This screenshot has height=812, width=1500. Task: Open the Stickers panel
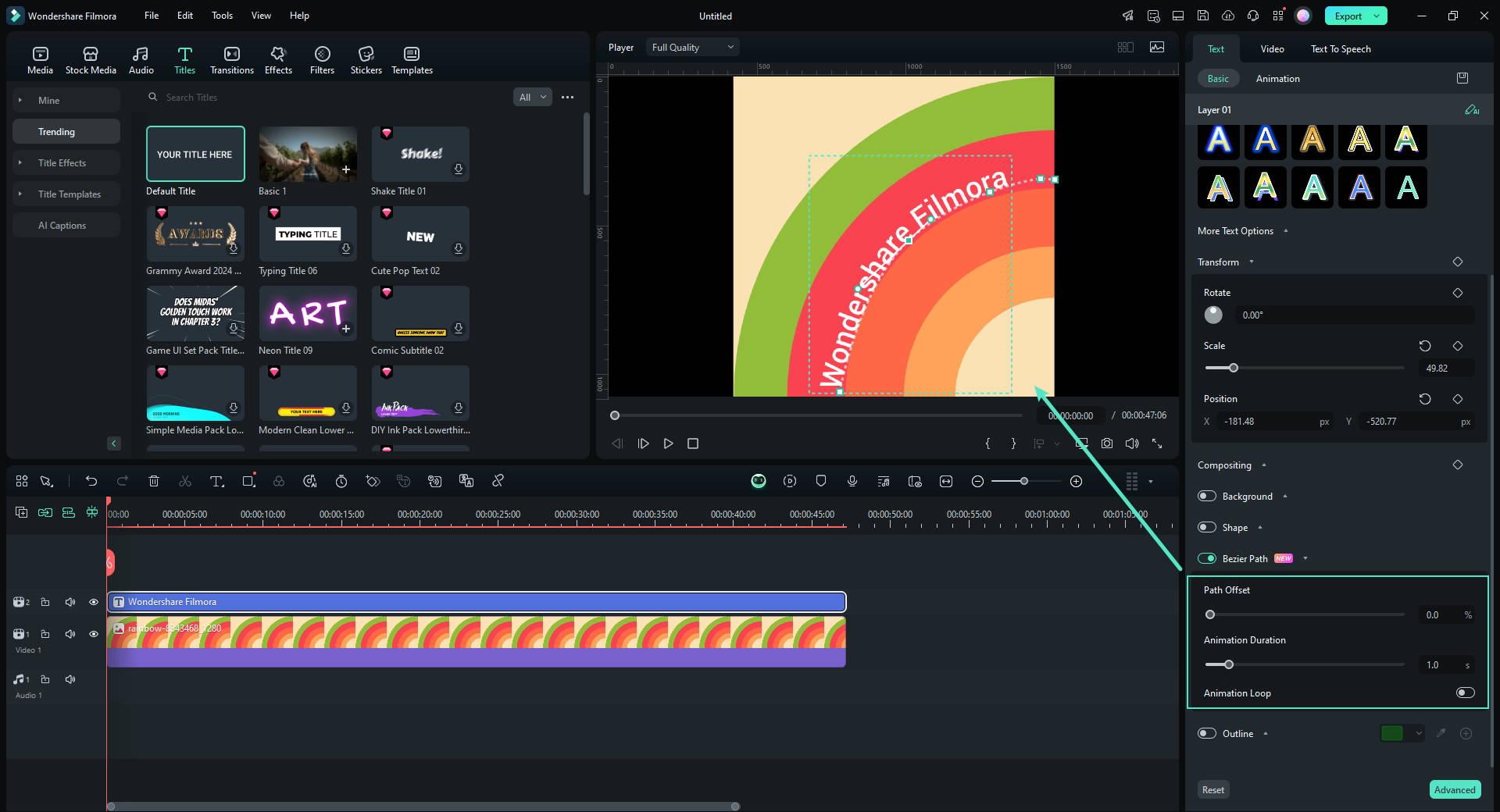pyautogui.click(x=366, y=60)
